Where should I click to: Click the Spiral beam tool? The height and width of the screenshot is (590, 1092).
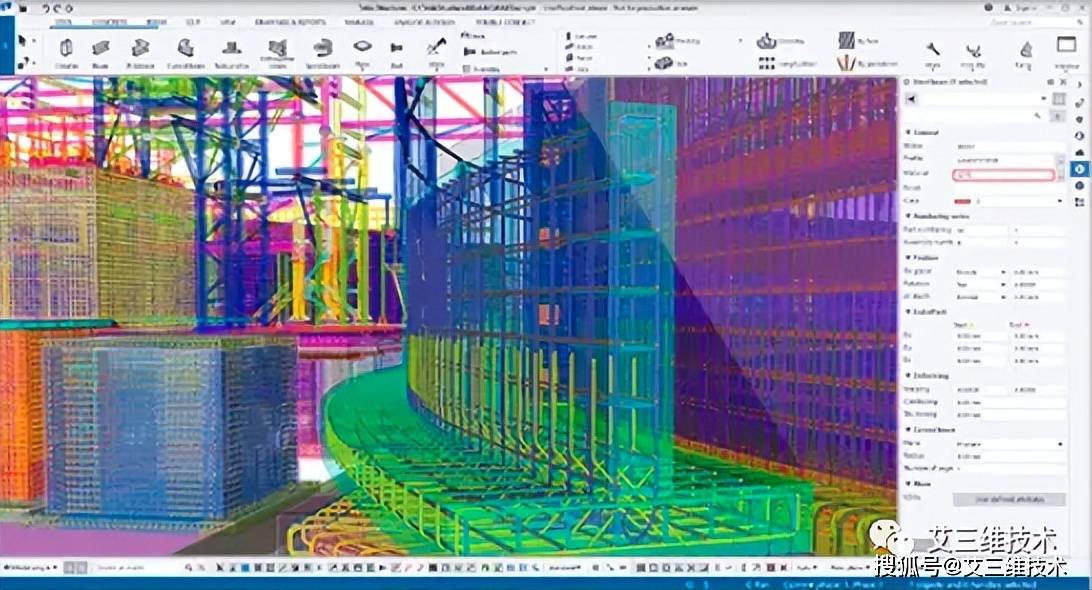[322, 51]
